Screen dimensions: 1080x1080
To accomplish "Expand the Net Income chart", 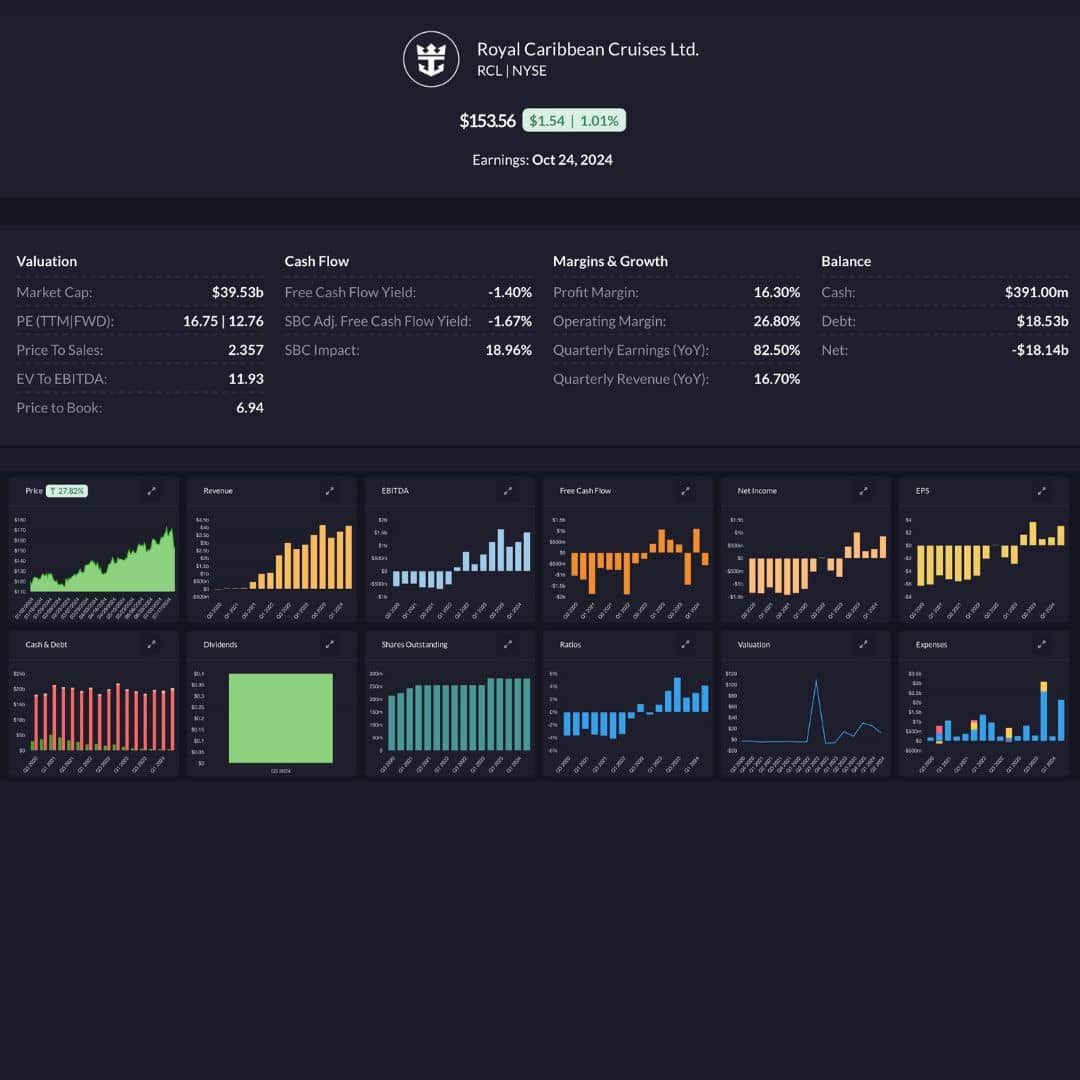I will coord(863,491).
